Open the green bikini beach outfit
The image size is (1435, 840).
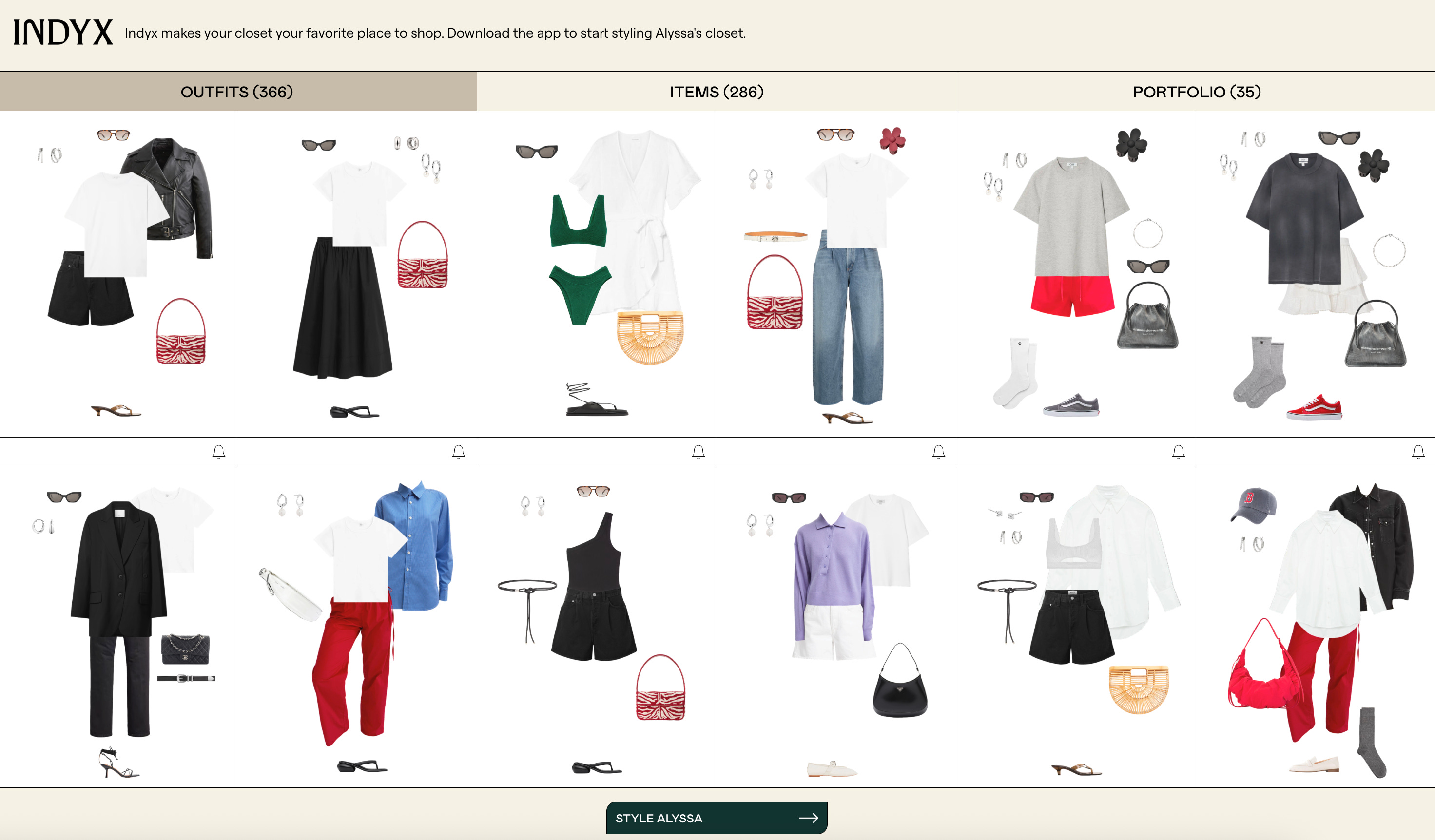(x=596, y=273)
